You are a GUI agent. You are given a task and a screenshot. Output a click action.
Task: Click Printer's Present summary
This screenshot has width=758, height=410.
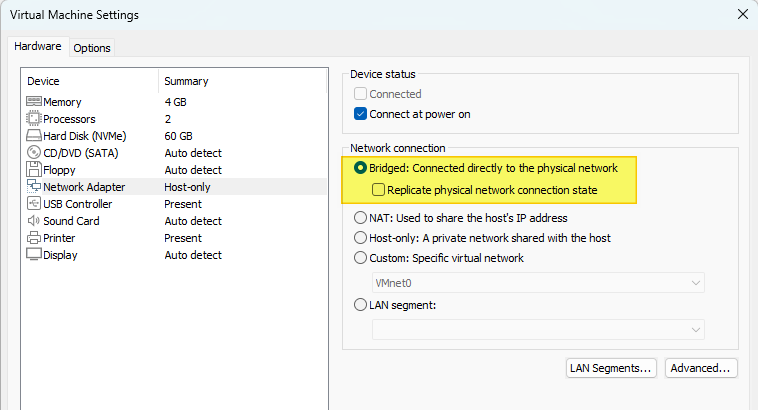point(183,238)
